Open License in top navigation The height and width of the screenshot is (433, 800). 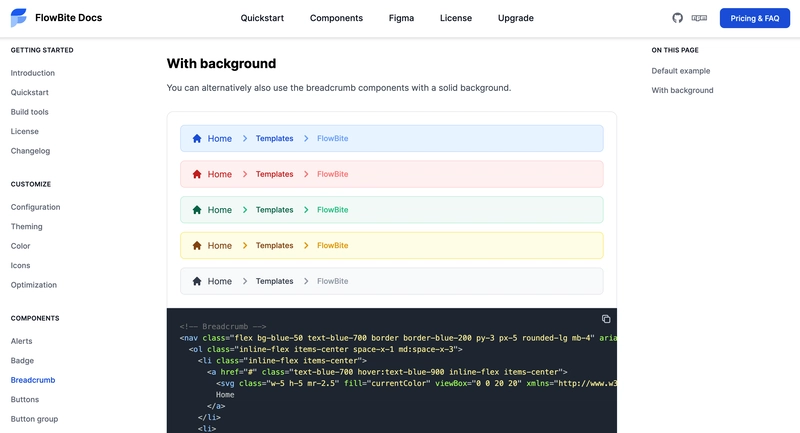point(456,18)
